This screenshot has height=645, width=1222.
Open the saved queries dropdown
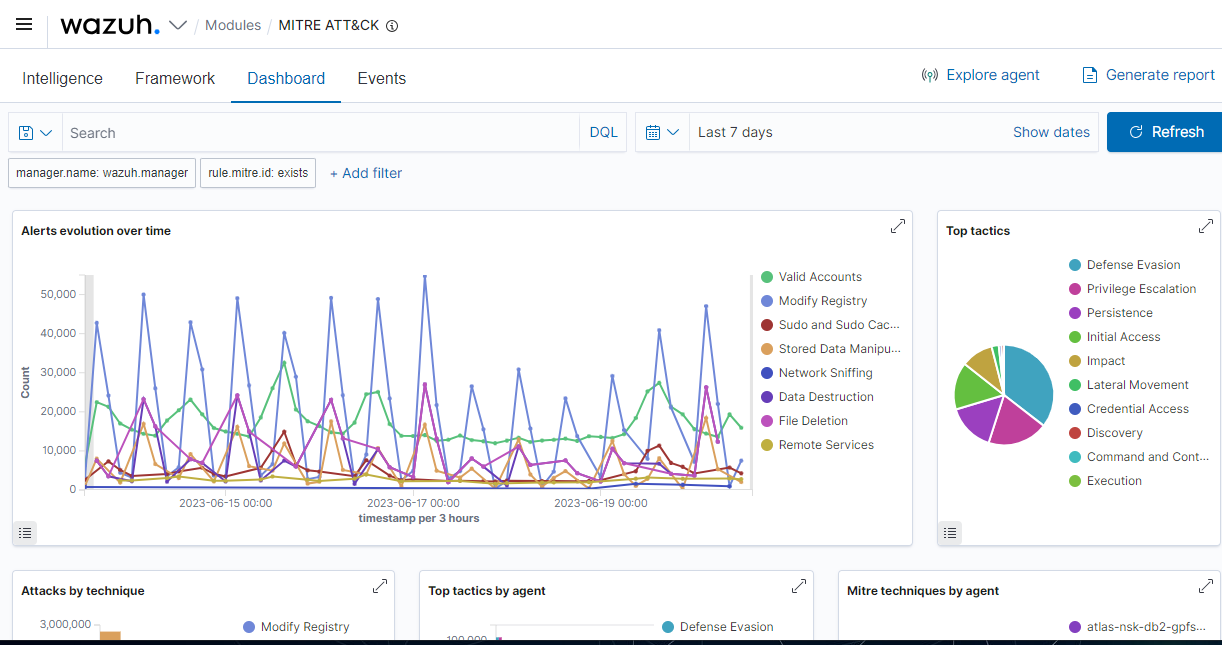pos(36,133)
